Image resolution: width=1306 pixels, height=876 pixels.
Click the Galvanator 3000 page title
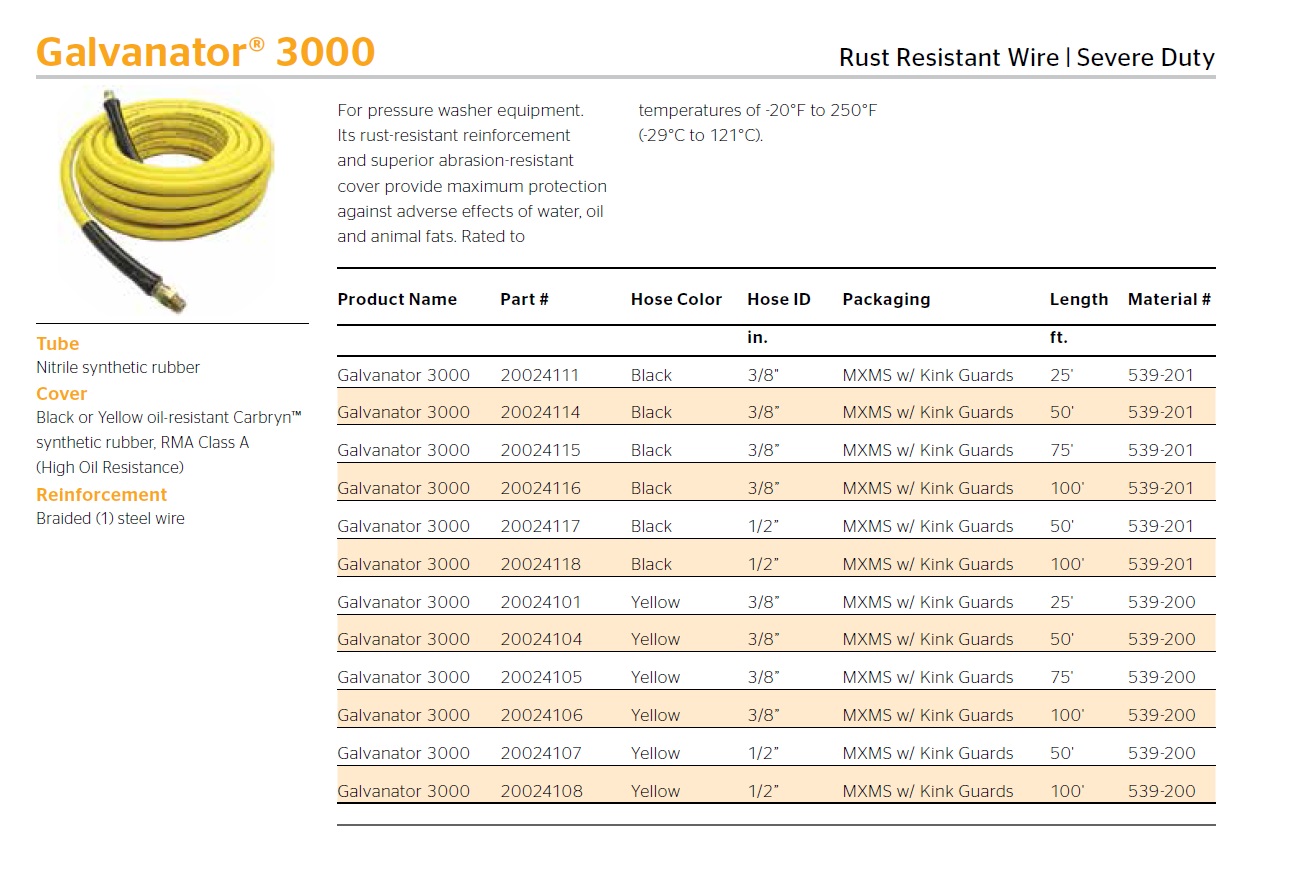tap(205, 52)
